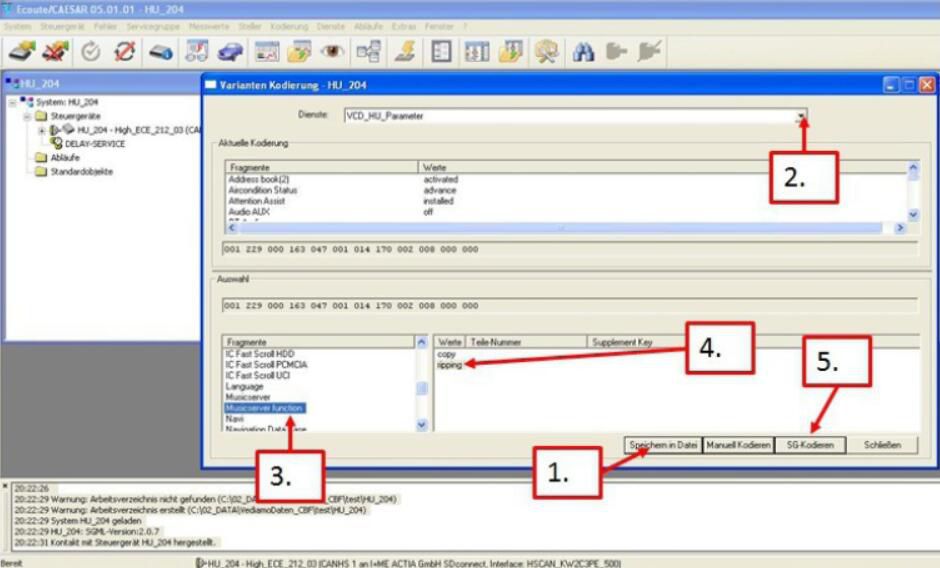Screen dimensions: 940x568
Task: Click the horizontal scrollbar under Aktuelle Kodierung
Action: click(560, 228)
